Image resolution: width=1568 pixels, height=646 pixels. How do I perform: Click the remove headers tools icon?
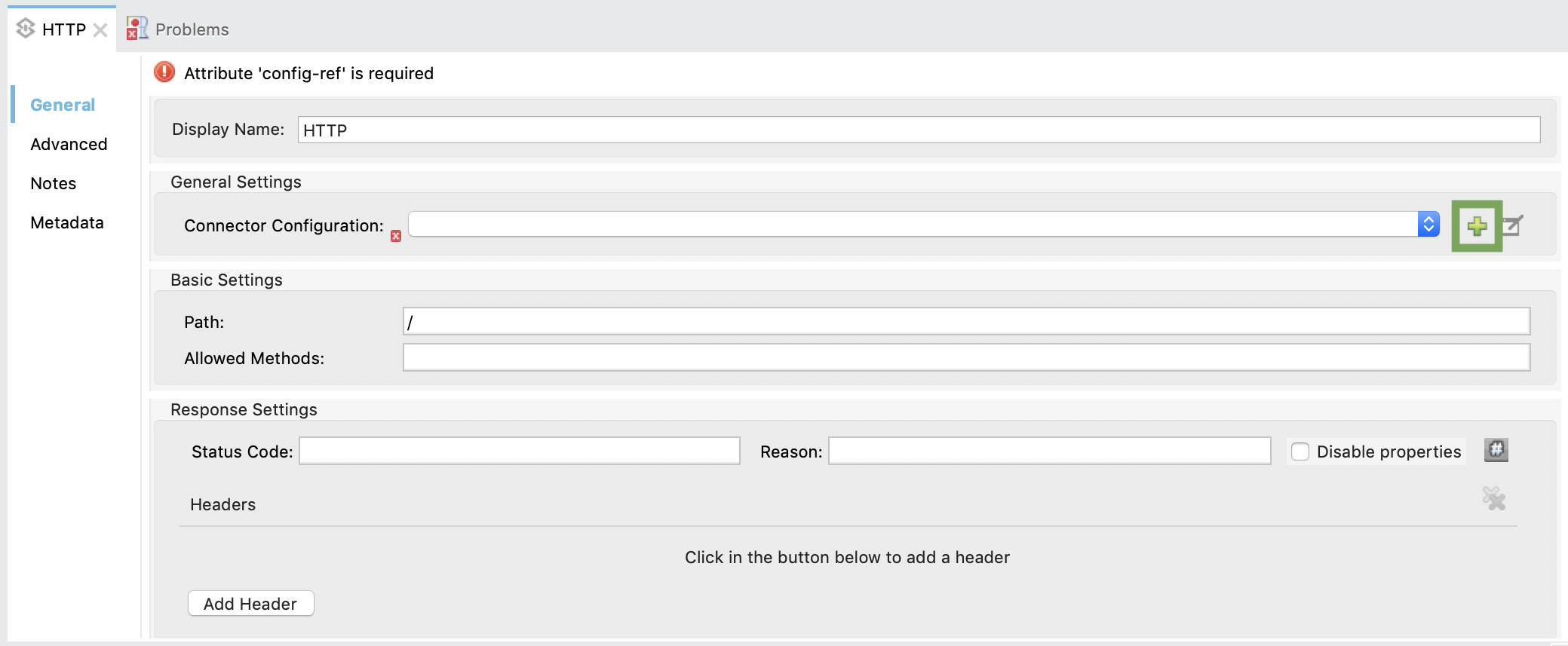pyautogui.click(x=1493, y=498)
